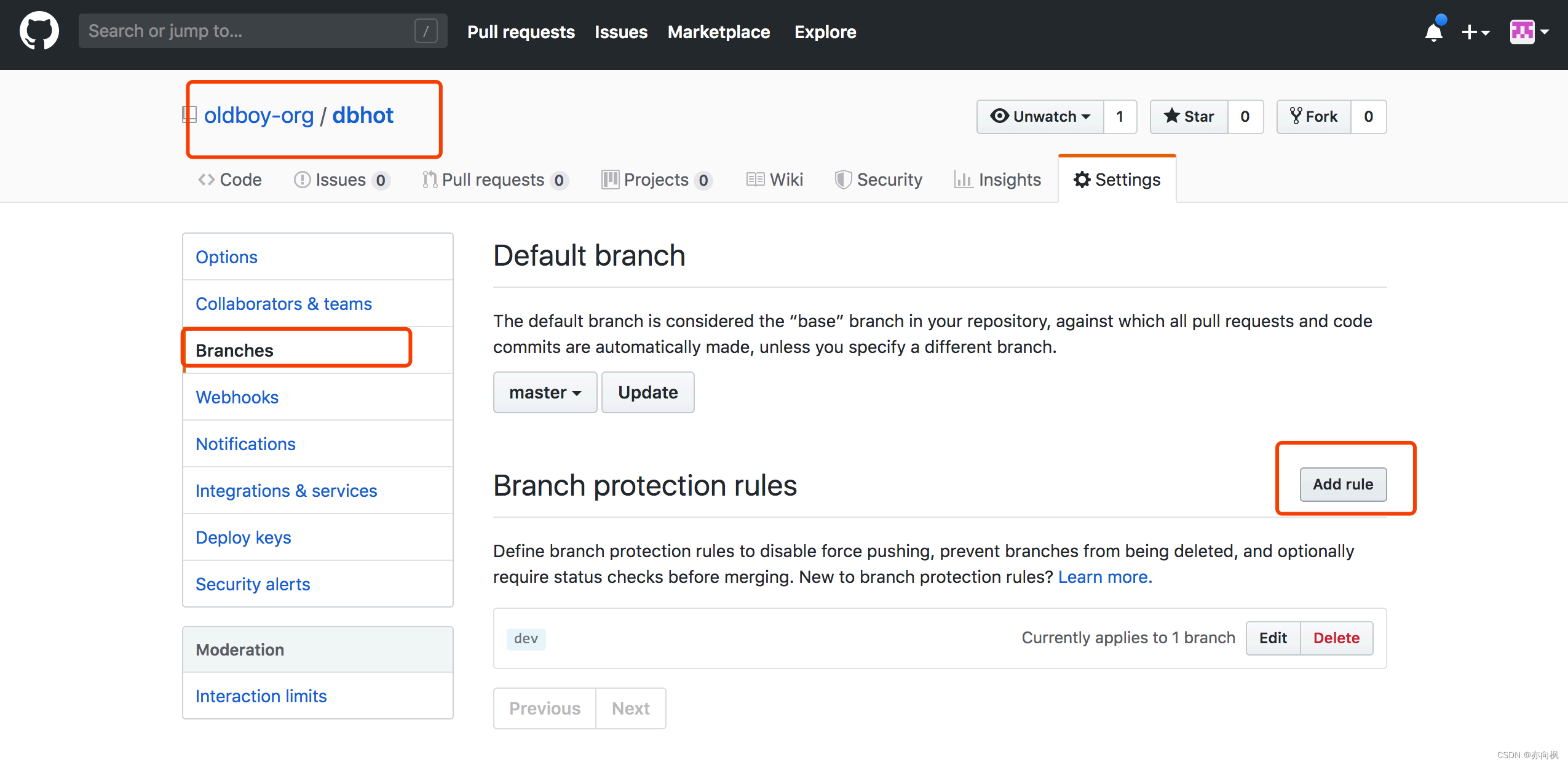Open the Security tab shield icon
Screen dimensions: 1568x765
pos(842,180)
